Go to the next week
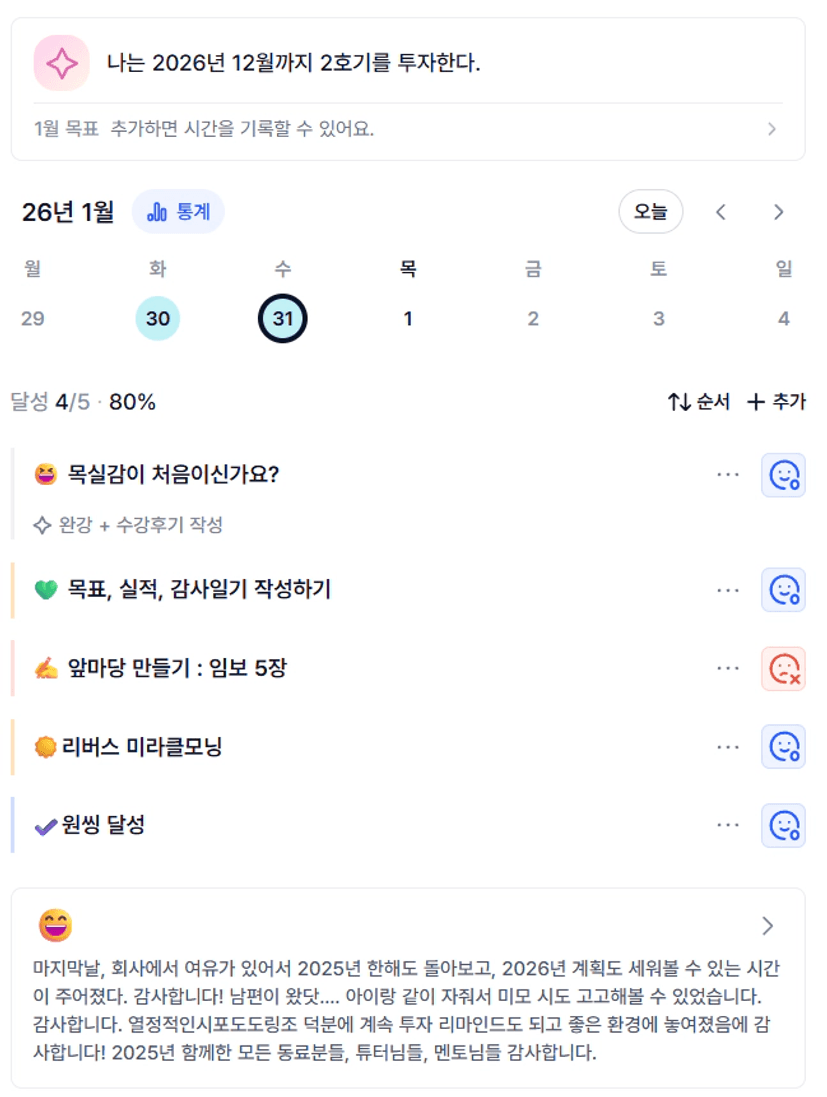 point(778,212)
